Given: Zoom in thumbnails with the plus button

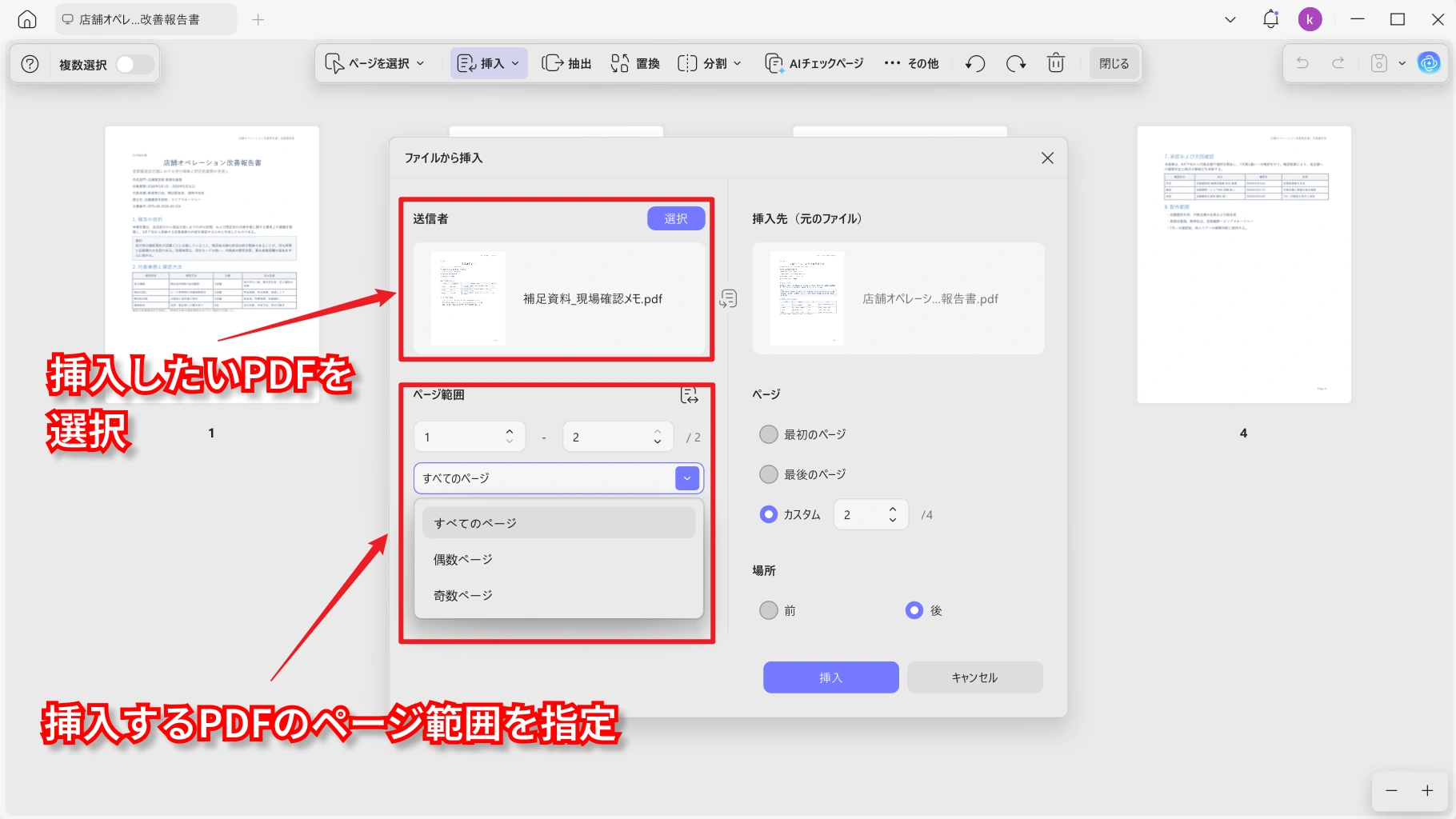Looking at the screenshot, I should [x=1427, y=790].
